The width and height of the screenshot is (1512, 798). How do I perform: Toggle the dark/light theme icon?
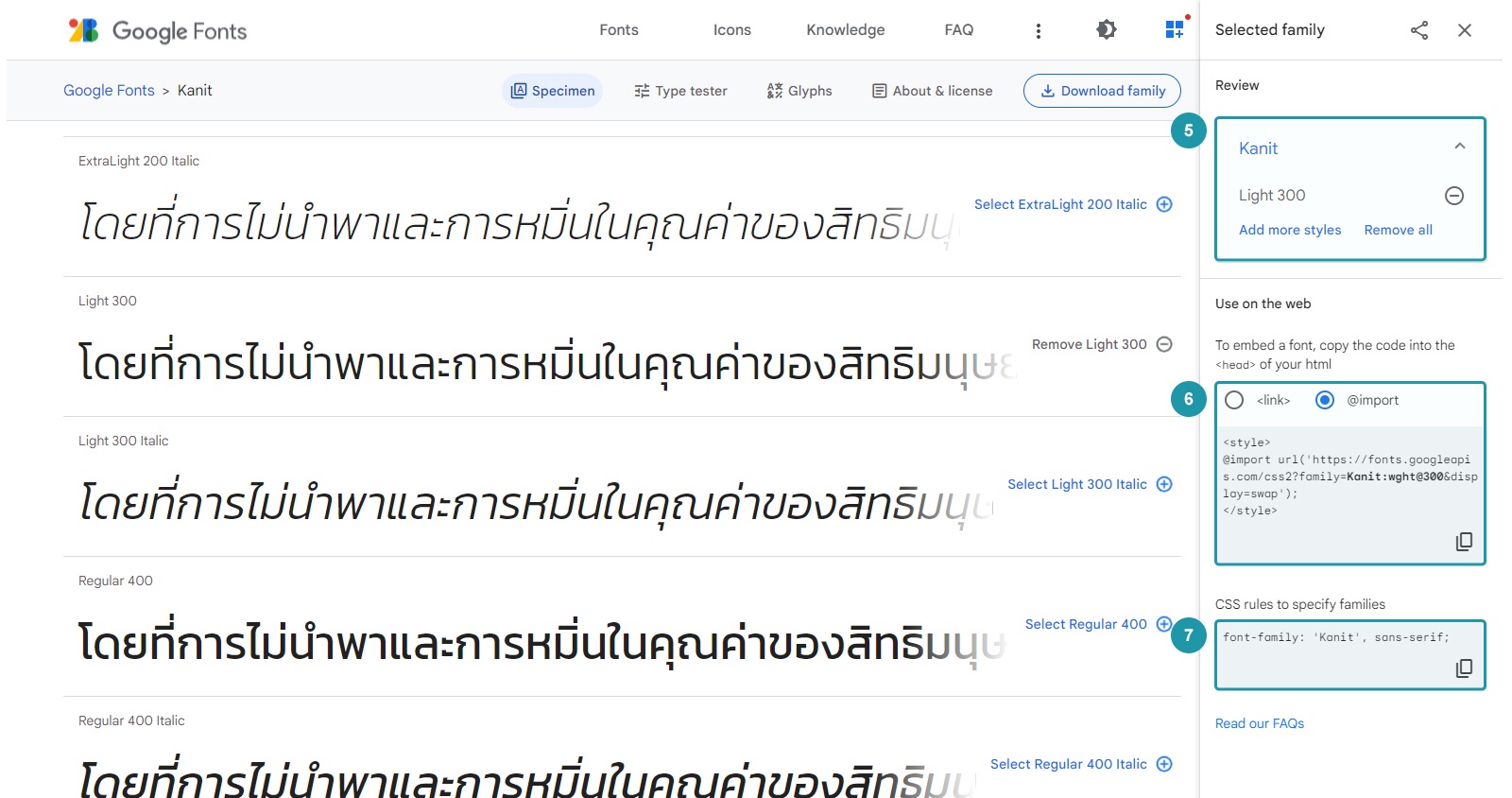tap(1107, 30)
